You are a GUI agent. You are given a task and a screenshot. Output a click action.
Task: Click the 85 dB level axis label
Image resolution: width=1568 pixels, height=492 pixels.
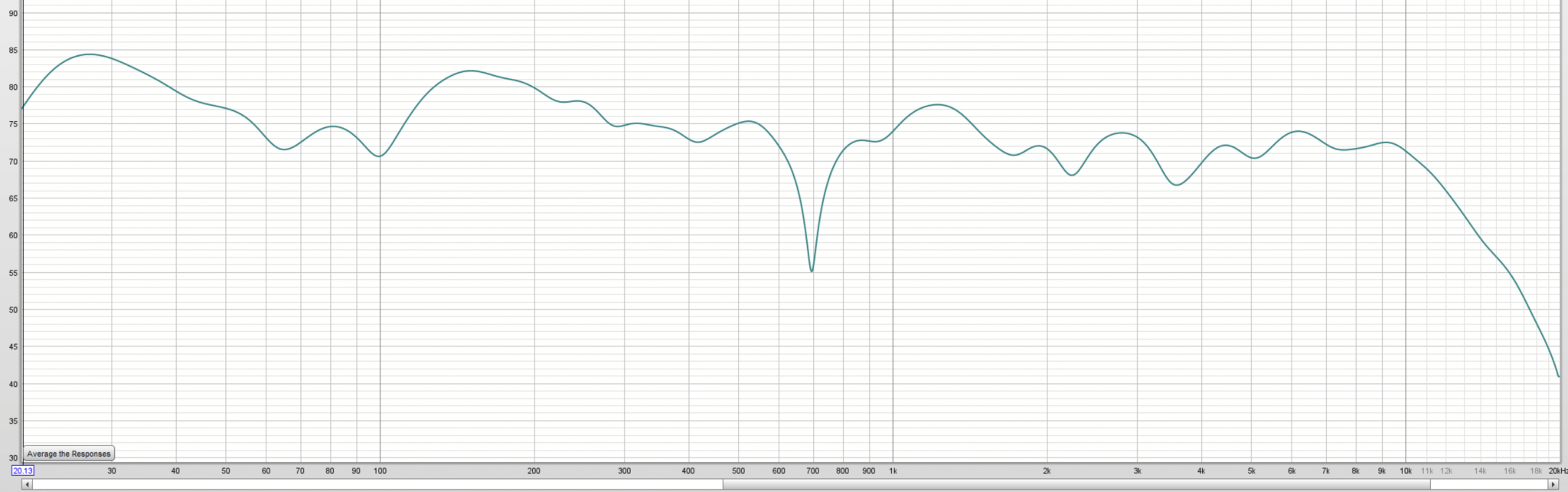[x=13, y=51]
